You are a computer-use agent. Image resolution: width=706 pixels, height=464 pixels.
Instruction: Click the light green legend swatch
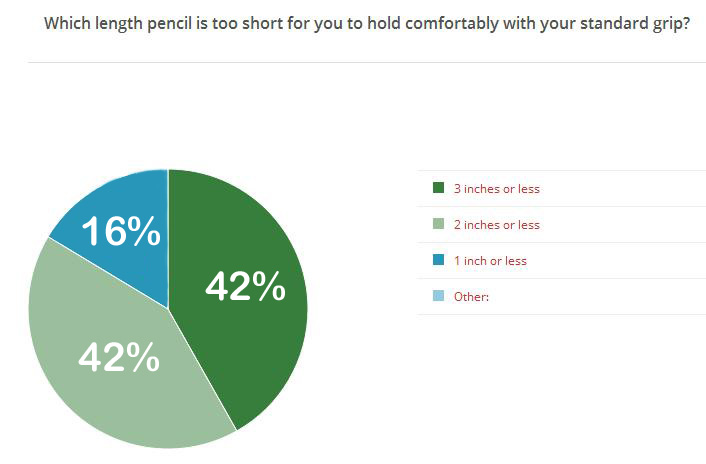(x=438, y=224)
